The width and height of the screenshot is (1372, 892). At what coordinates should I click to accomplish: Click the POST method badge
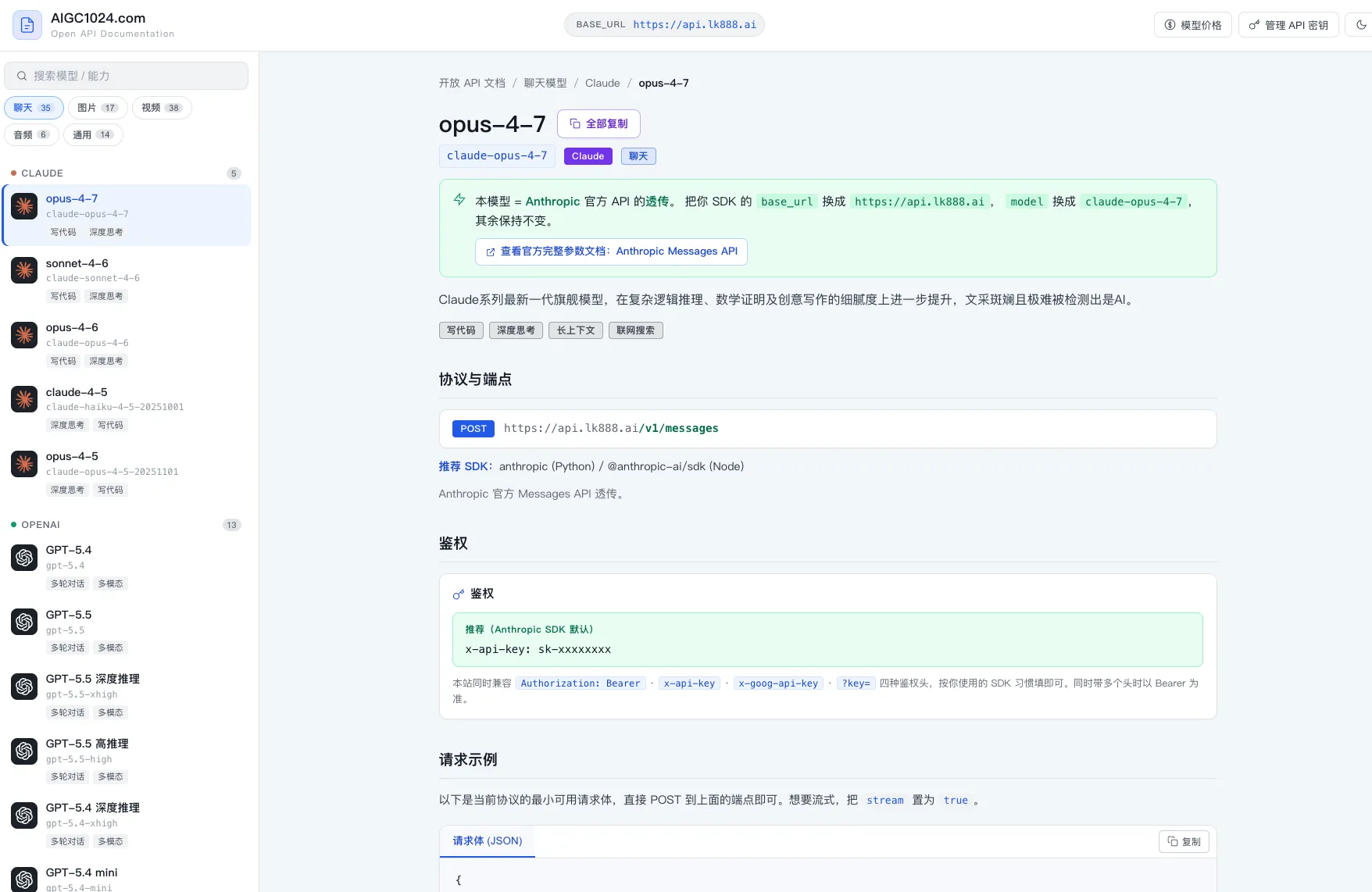[x=473, y=429]
